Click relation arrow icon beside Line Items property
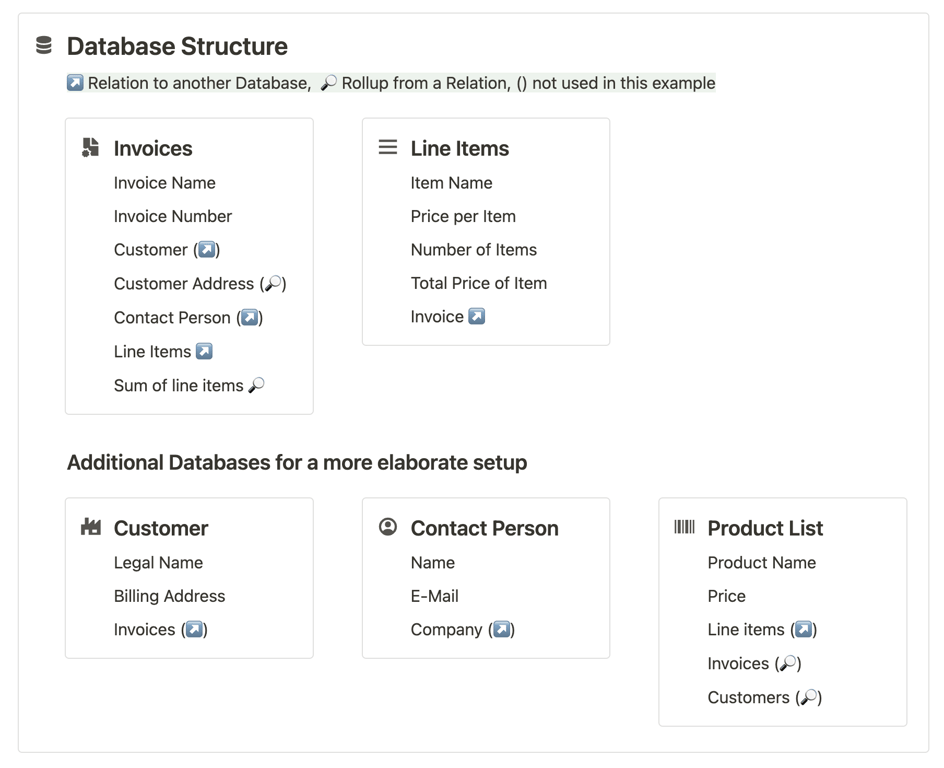944x768 pixels. pos(204,351)
